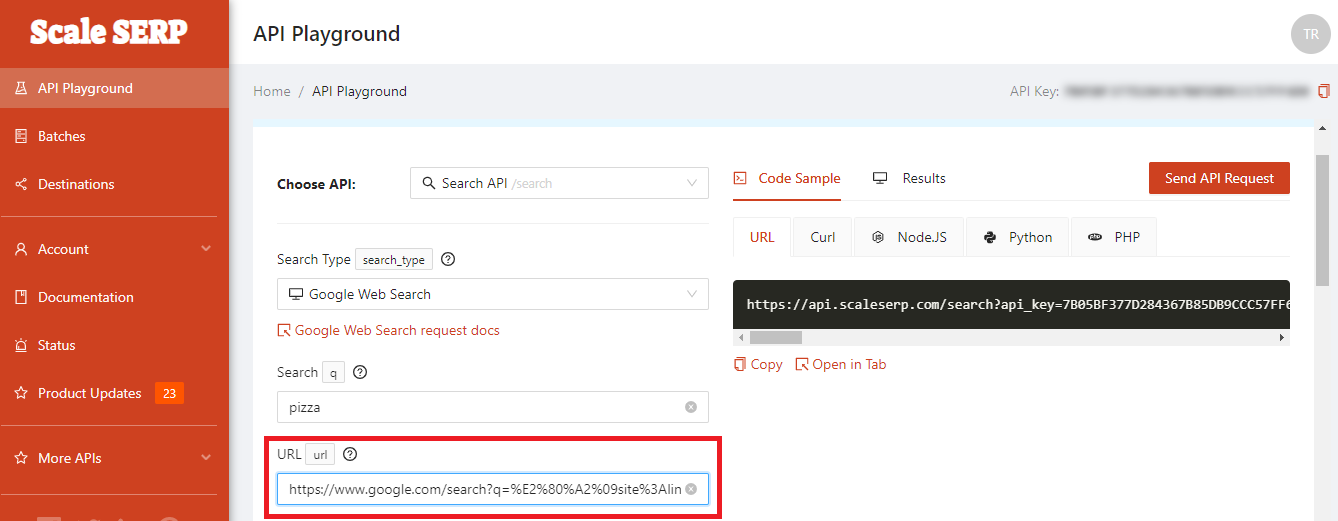The width and height of the screenshot is (1338, 521).
Task: Click the Scale SERP logo
Action: (108, 32)
